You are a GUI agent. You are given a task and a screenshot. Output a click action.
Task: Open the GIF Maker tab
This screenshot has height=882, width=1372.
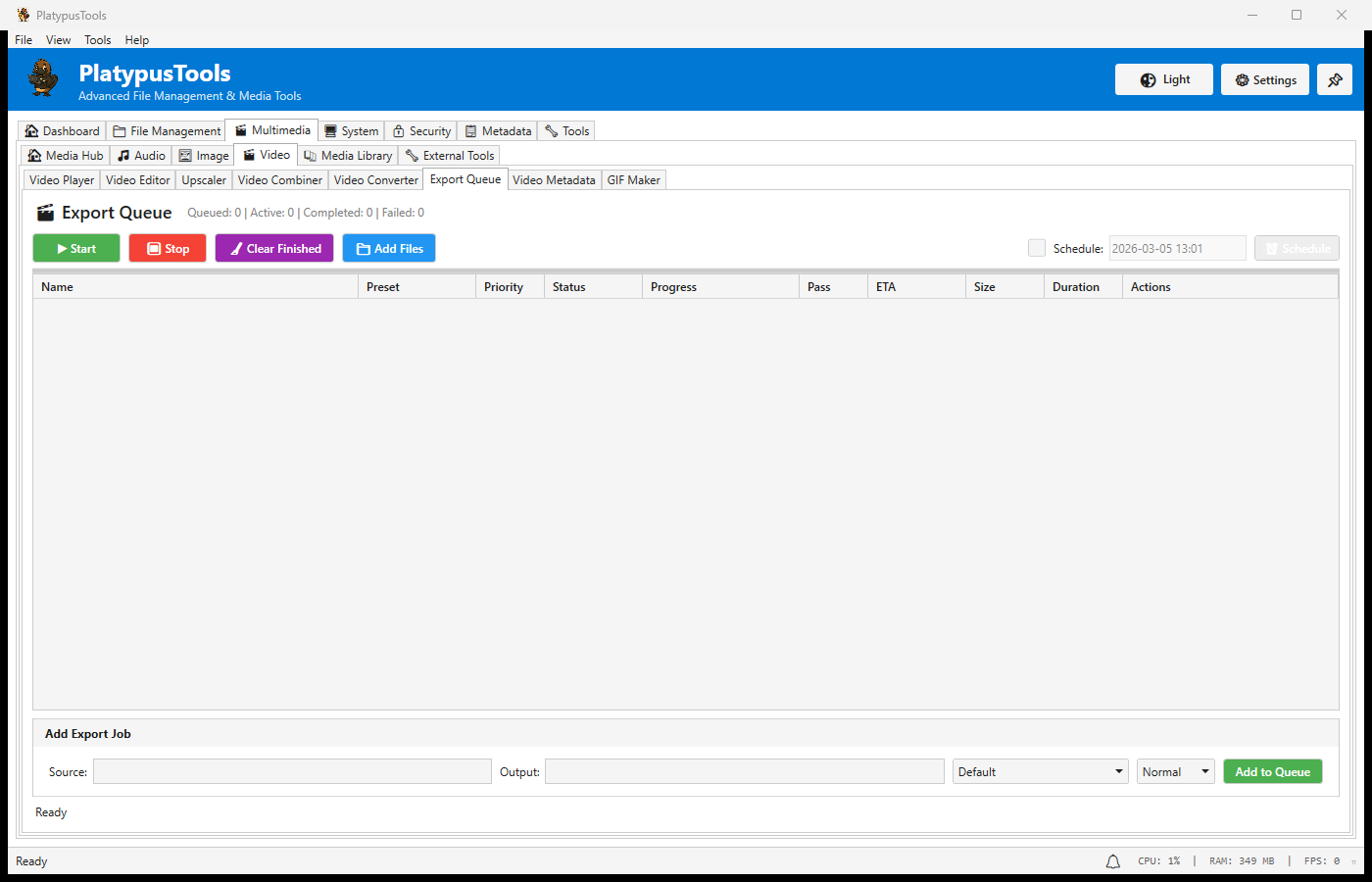tap(633, 180)
